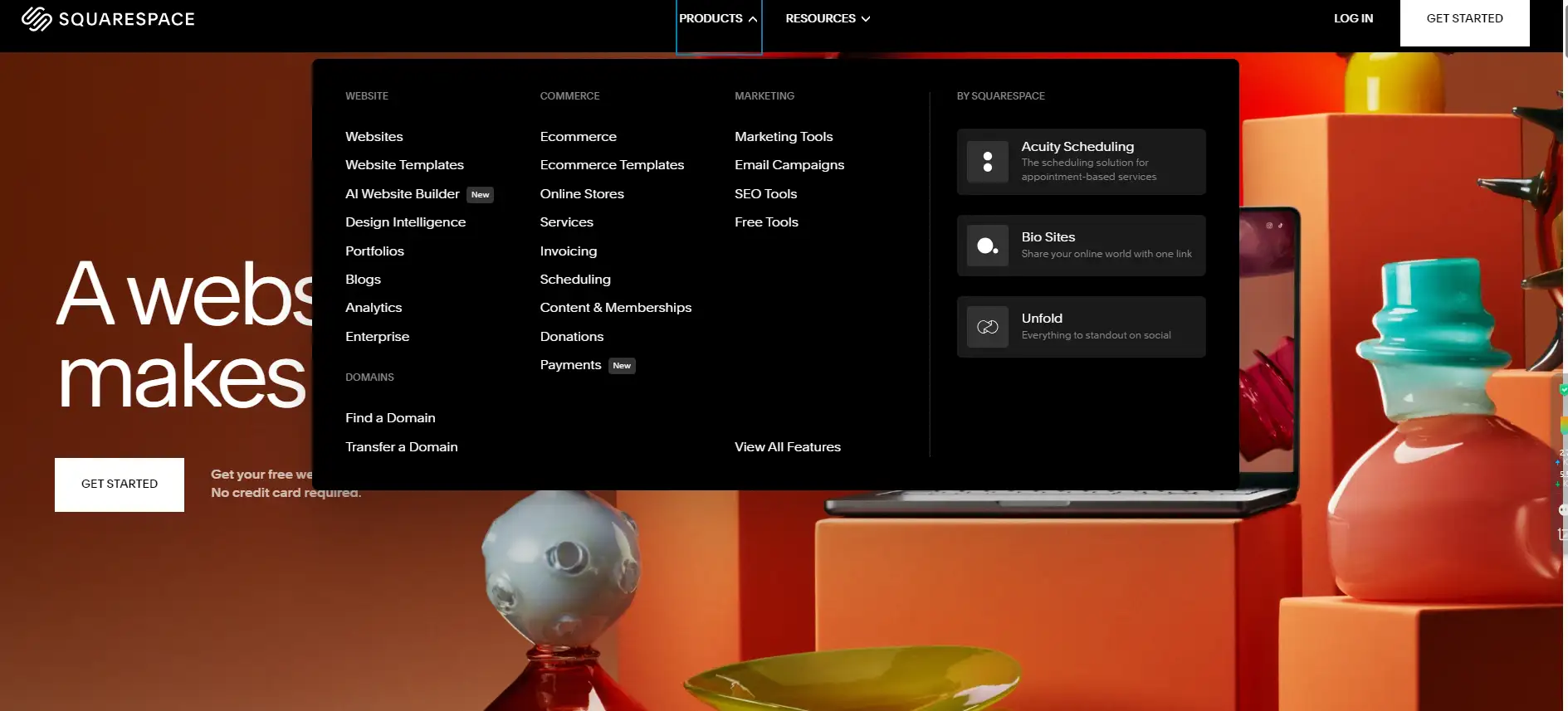Open the Bio Sites icon tile

tap(987, 246)
